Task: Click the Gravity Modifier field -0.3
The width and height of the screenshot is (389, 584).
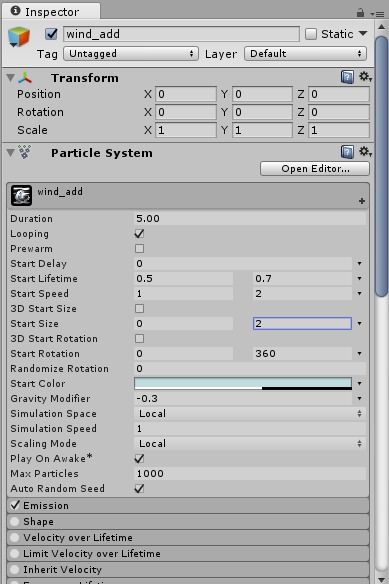Action: click(x=243, y=399)
